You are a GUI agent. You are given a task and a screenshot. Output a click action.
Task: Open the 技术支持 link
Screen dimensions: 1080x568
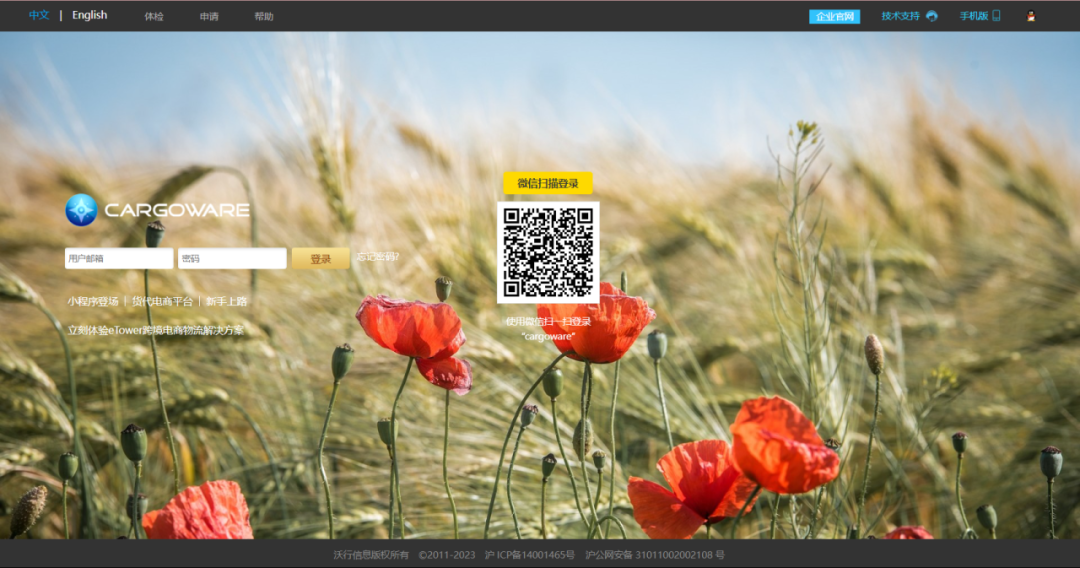click(x=900, y=16)
